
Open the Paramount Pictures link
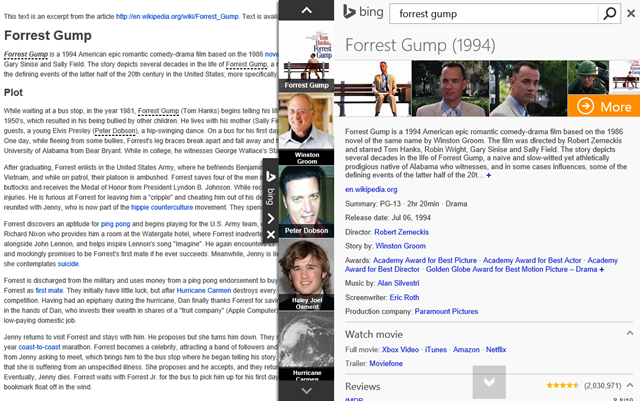446,311
